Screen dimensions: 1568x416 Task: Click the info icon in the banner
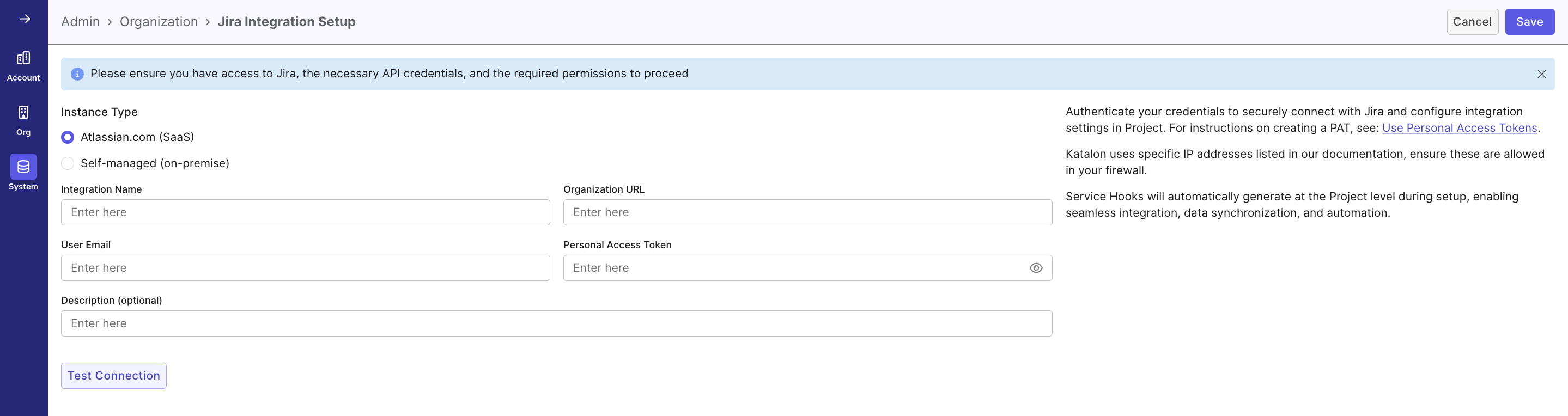[77, 74]
